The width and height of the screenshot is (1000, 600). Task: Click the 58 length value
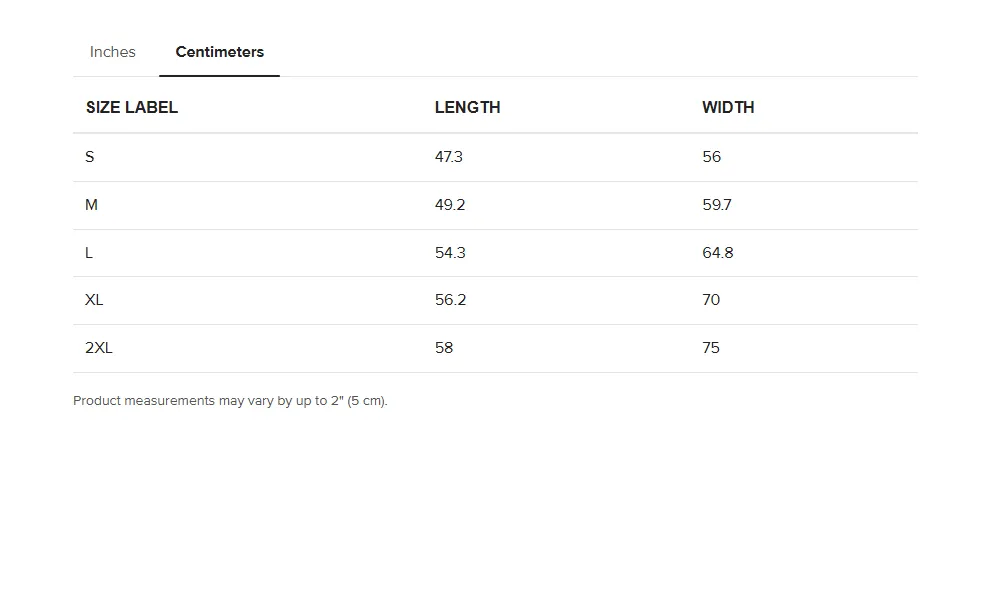tap(444, 348)
